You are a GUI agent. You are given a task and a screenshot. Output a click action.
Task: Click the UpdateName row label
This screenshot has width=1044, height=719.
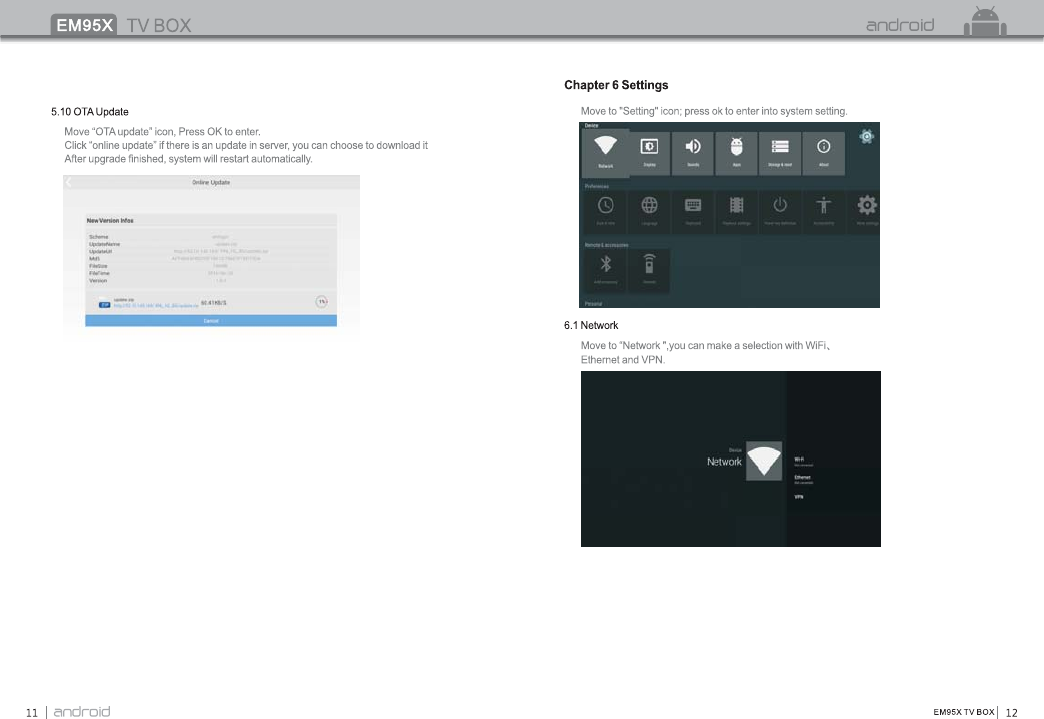(x=105, y=244)
